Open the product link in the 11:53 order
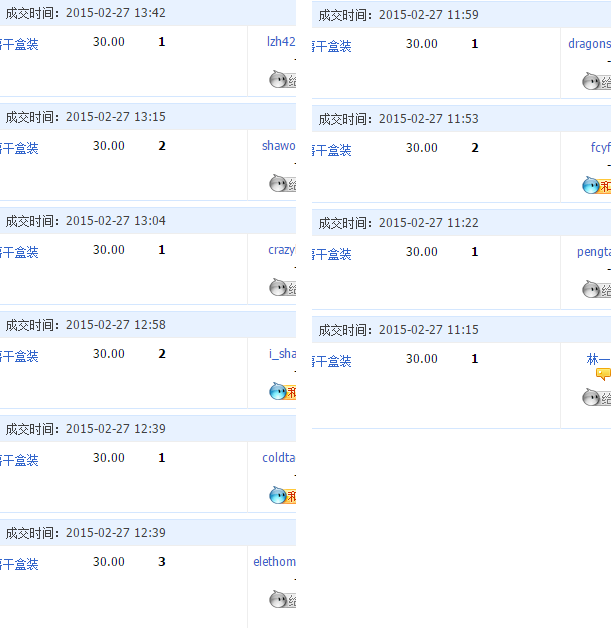Viewport: 611px width, 628px height. pyautogui.click(x=333, y=150)
